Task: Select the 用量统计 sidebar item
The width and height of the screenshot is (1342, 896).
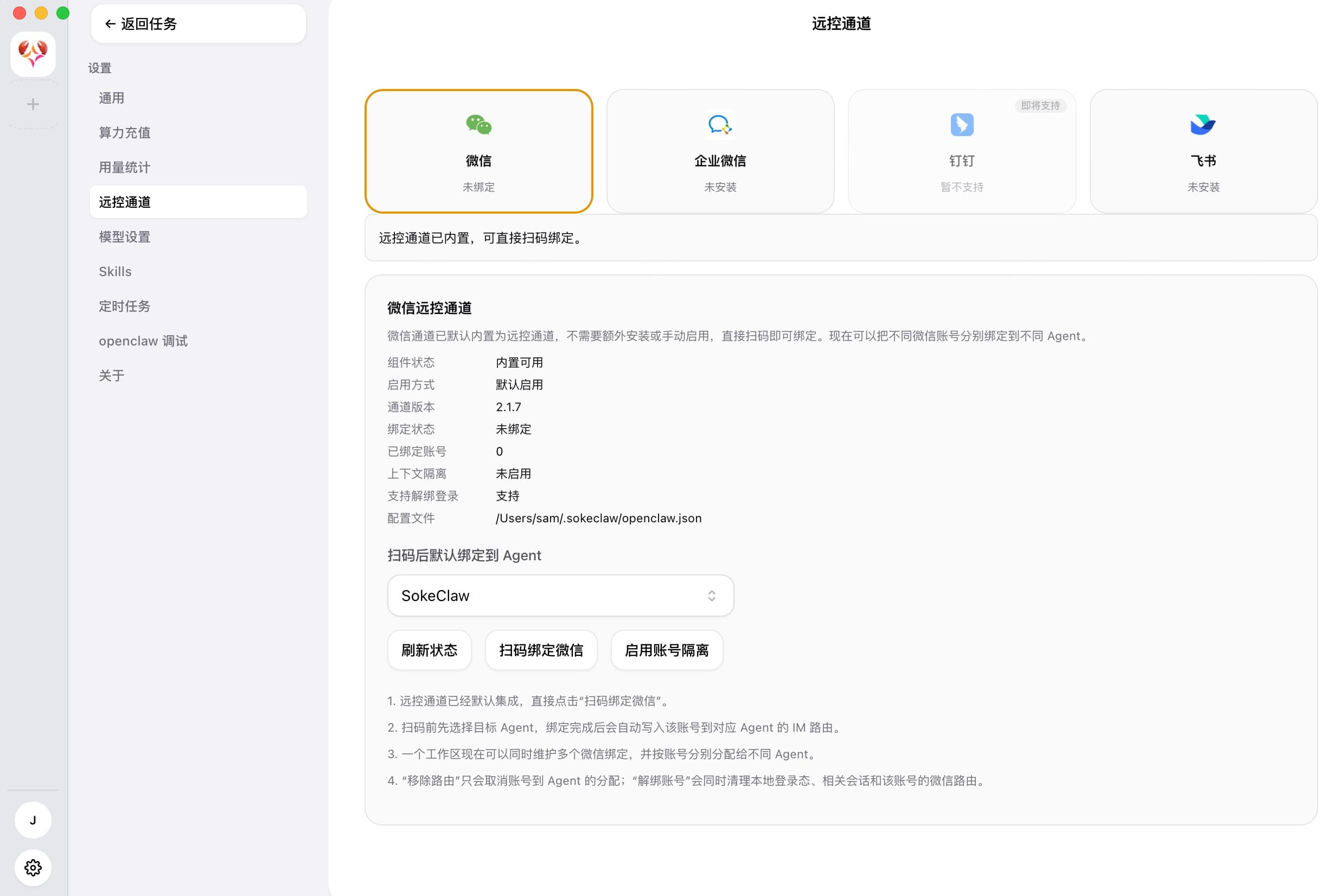Action: (x=125, y=168)
